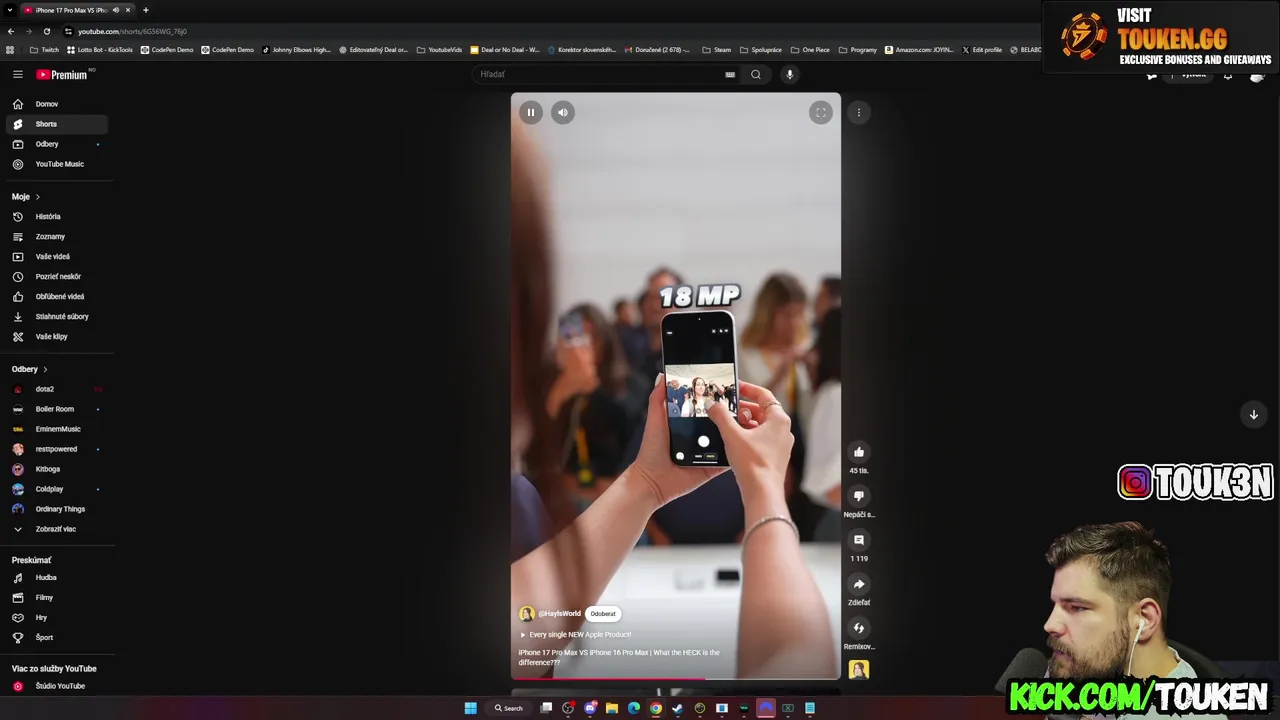Open Steam bookmark folder
Screen dimensions: 1280x720
(x=716, y=50)
